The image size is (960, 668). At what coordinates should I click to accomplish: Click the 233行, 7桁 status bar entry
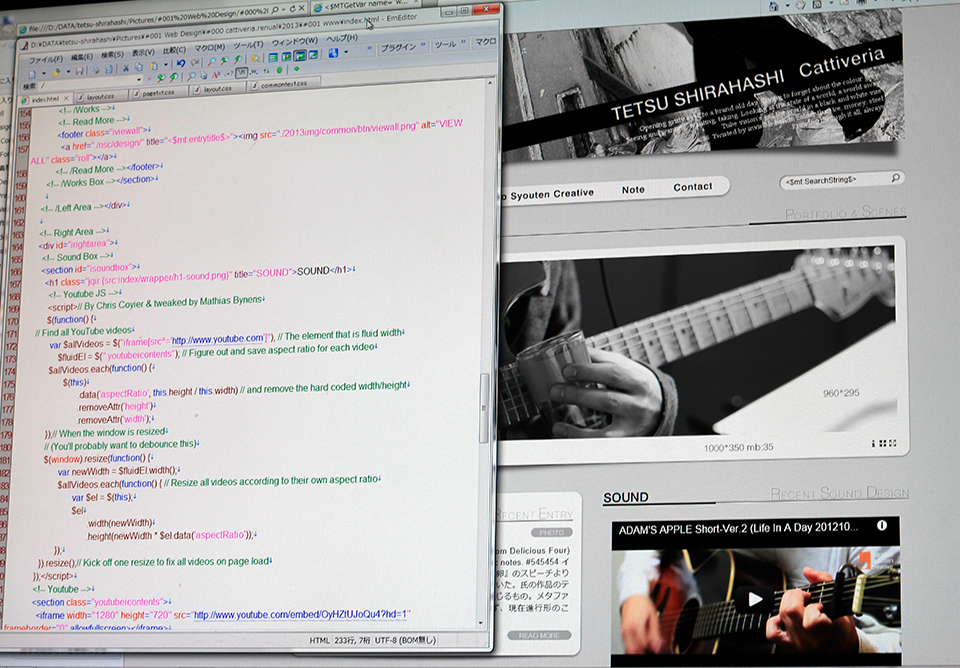tap(352, 640)
